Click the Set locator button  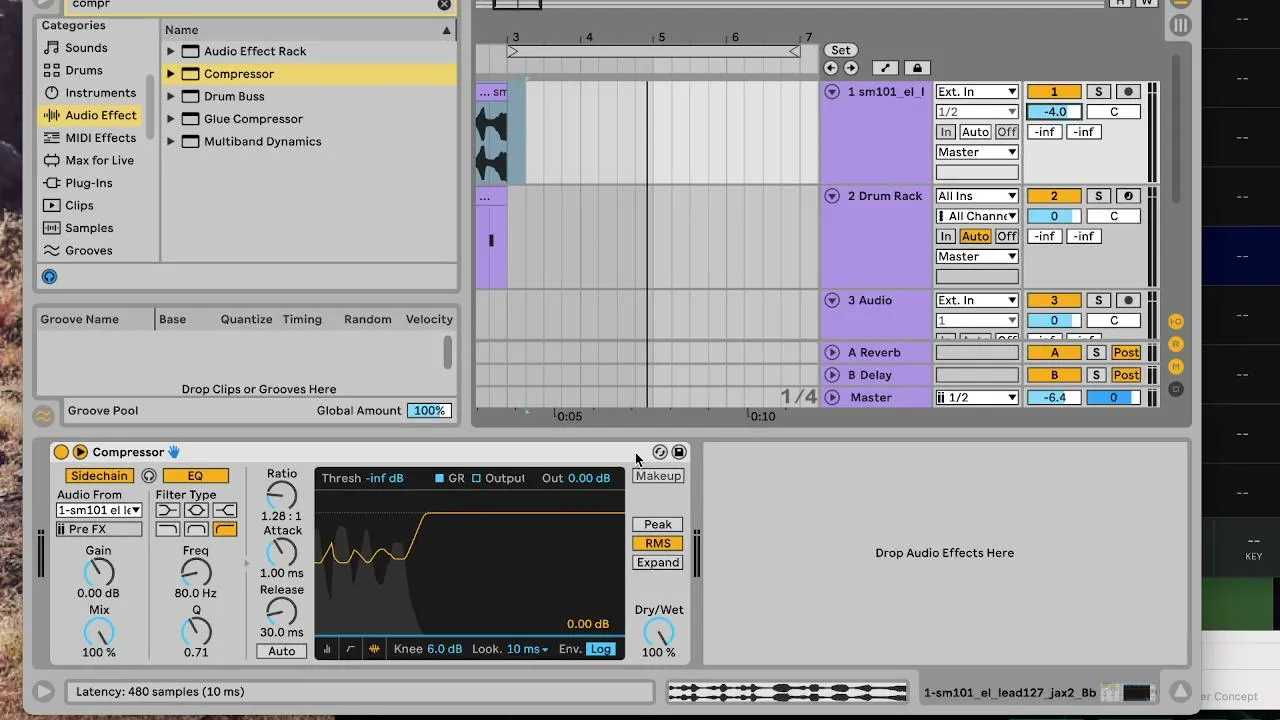(841, 50)
